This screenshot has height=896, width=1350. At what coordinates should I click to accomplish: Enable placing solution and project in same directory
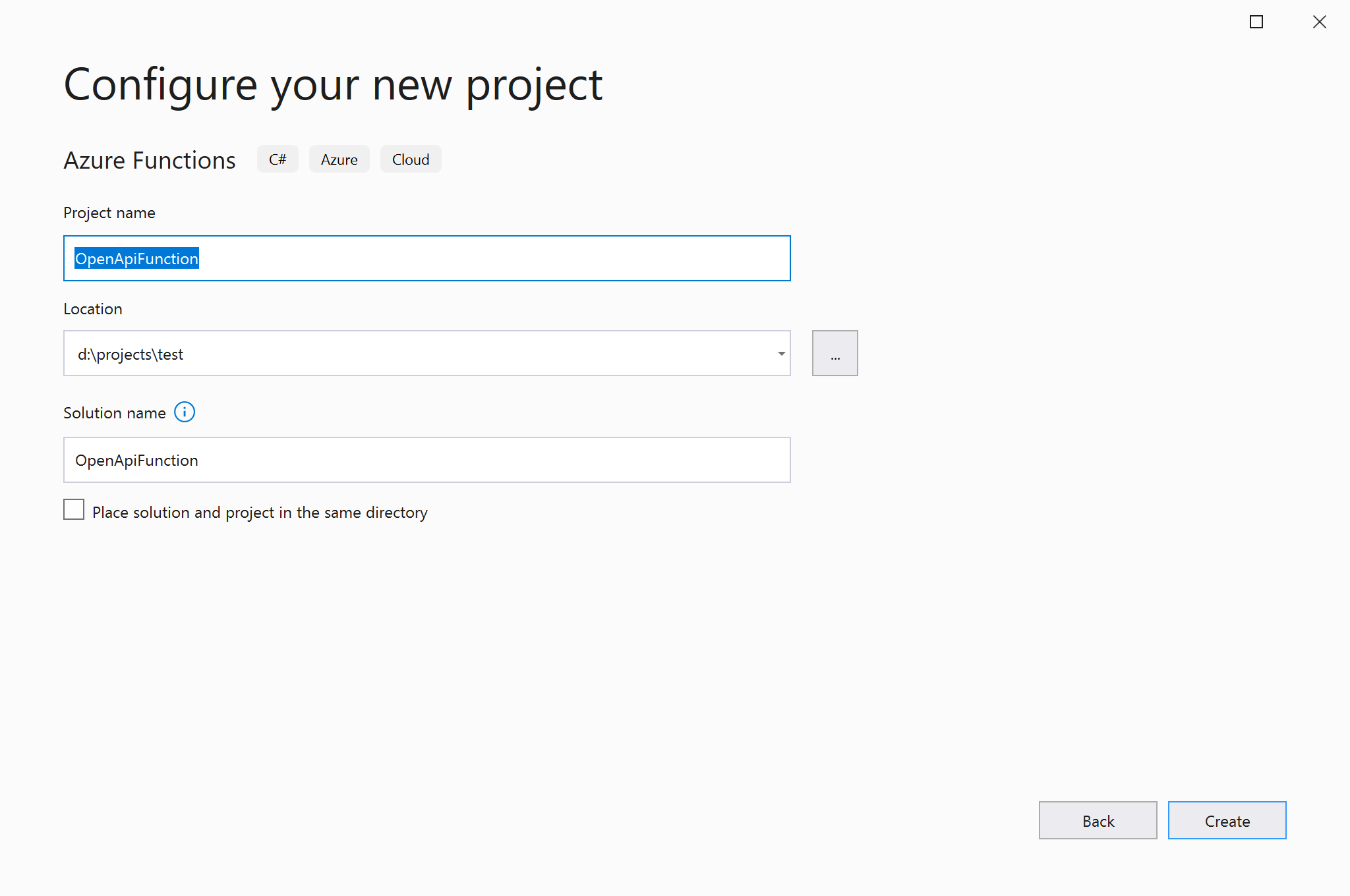tap(74, 510)
